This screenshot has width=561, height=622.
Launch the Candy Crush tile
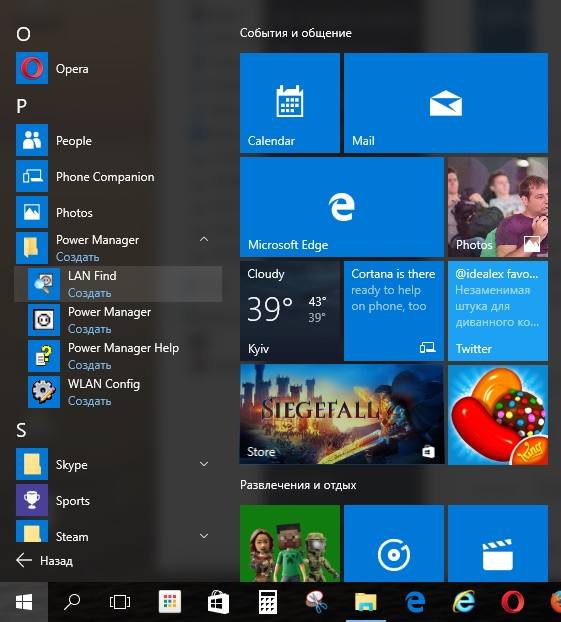[498, 415]
